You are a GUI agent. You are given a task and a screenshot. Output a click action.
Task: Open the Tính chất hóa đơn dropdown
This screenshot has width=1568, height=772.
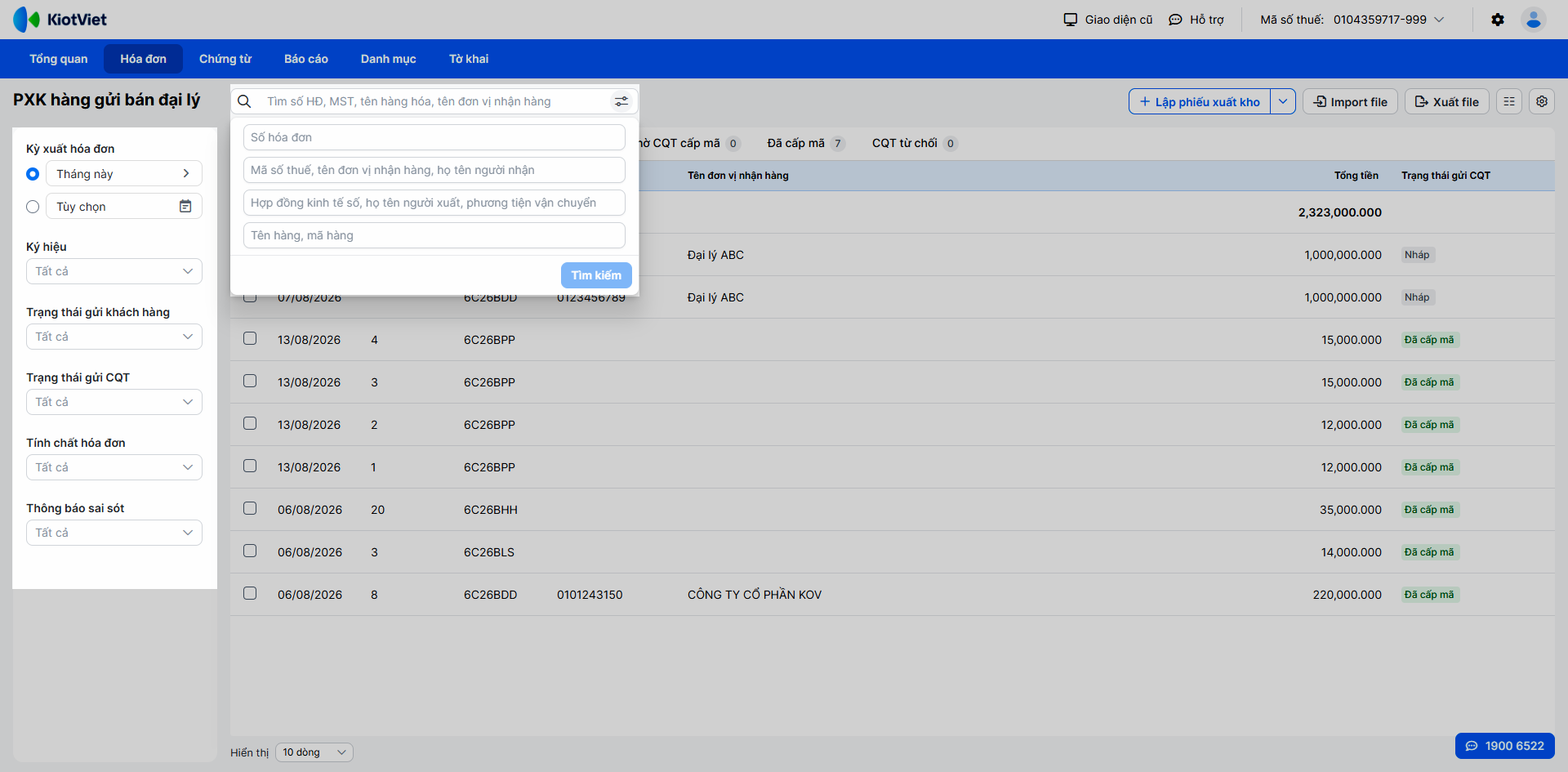[114, 467]
